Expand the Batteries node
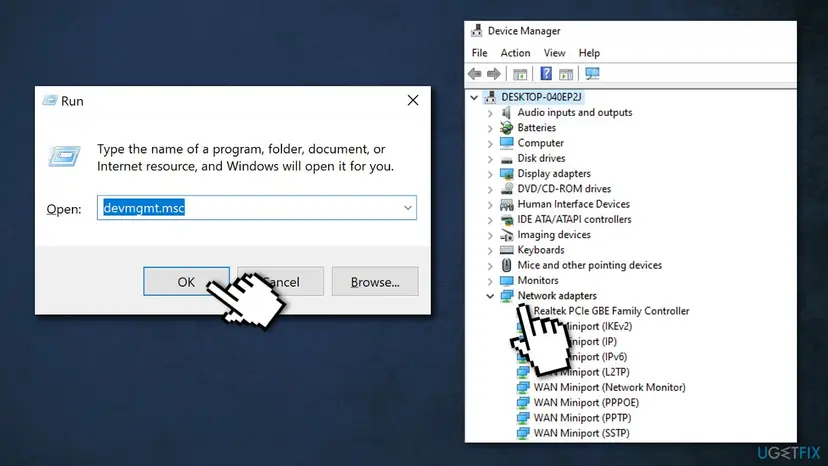 coord(490,128)
